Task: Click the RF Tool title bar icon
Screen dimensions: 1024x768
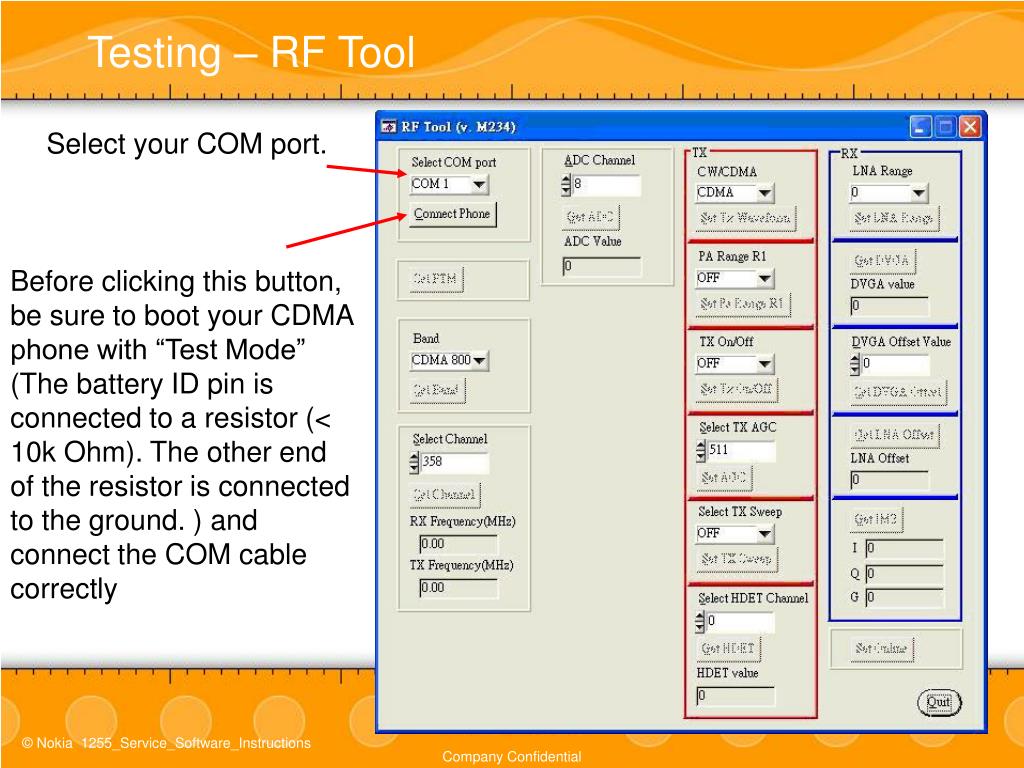Action: click(389, 127)
